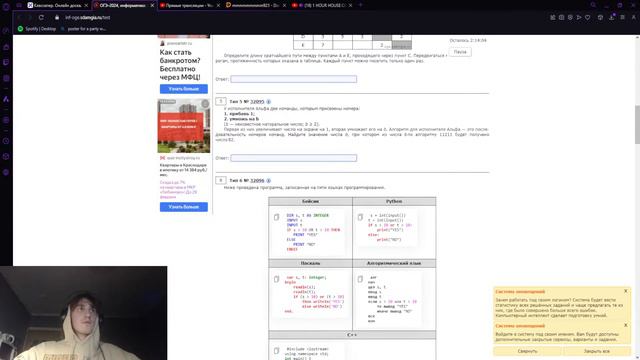Reload the page with the refresh icon
The height and width of the screenshot is (360, 640).
point(41,18)
